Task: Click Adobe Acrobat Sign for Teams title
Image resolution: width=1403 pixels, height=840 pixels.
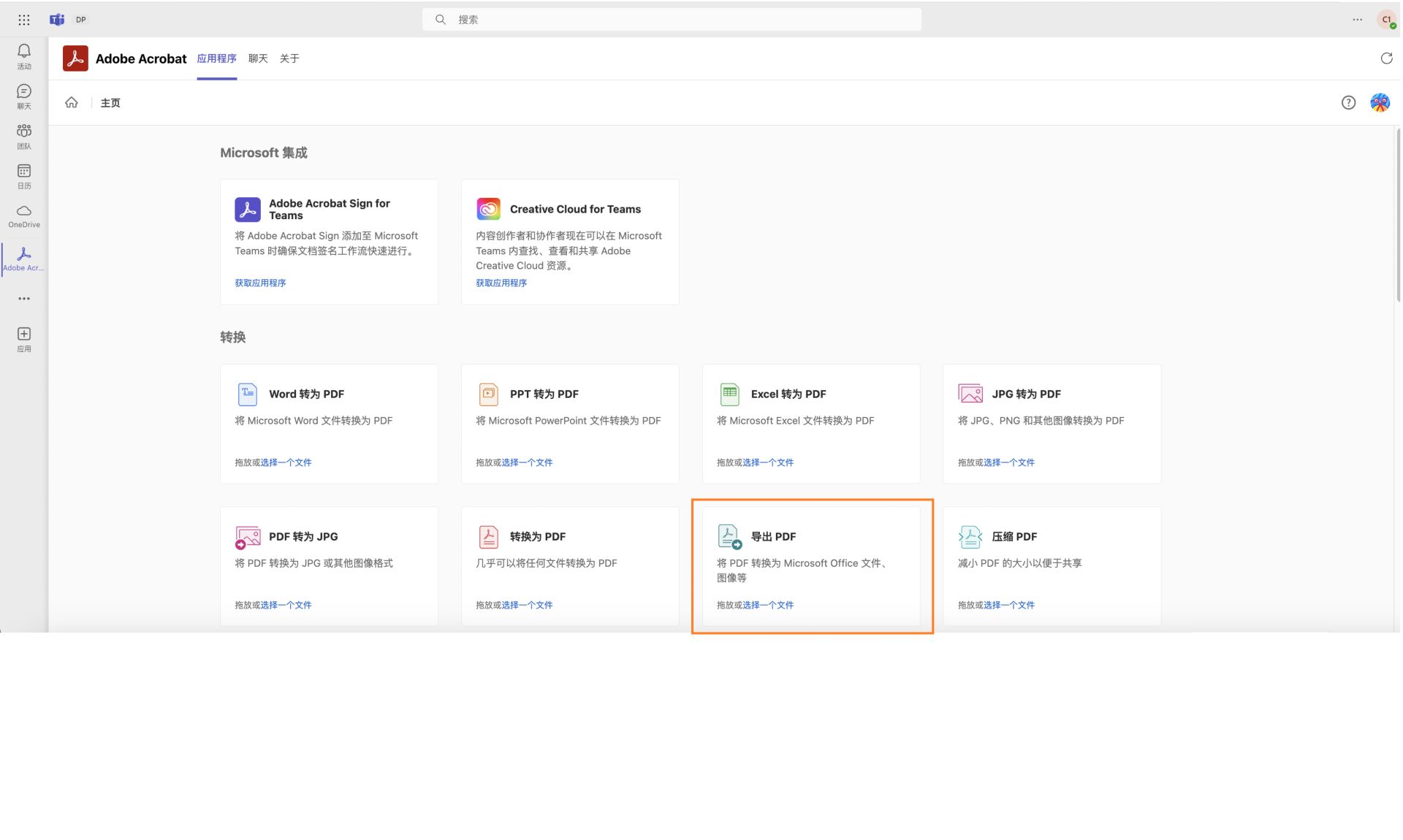Action: (330, 209)
